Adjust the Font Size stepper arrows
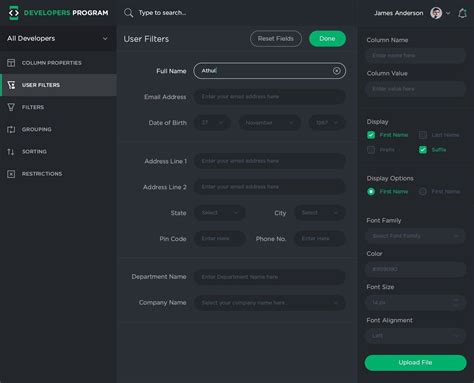 [456, 302]
